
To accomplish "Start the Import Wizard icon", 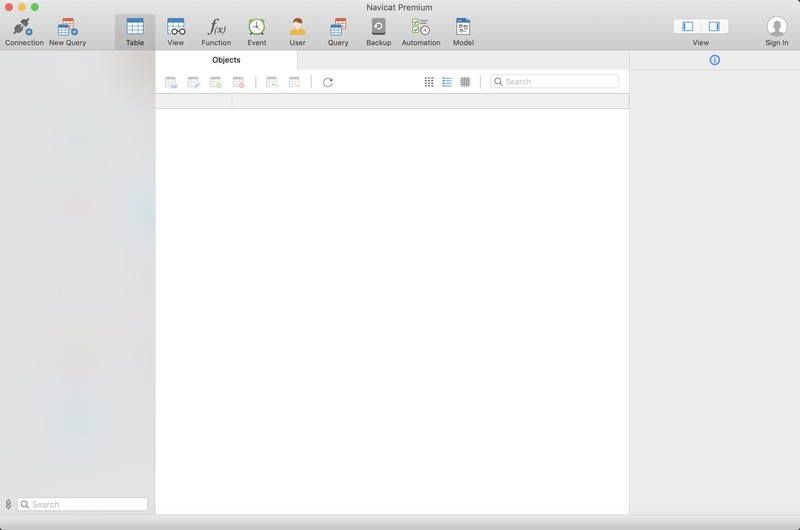I will pyautogui.click(x=272, y=82).
